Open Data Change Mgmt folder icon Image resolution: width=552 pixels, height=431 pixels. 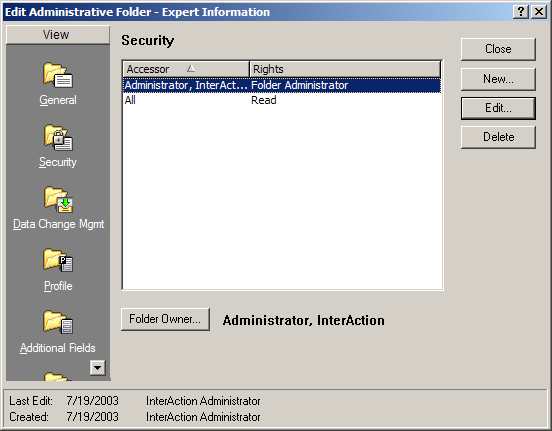[x=58, y=199]
